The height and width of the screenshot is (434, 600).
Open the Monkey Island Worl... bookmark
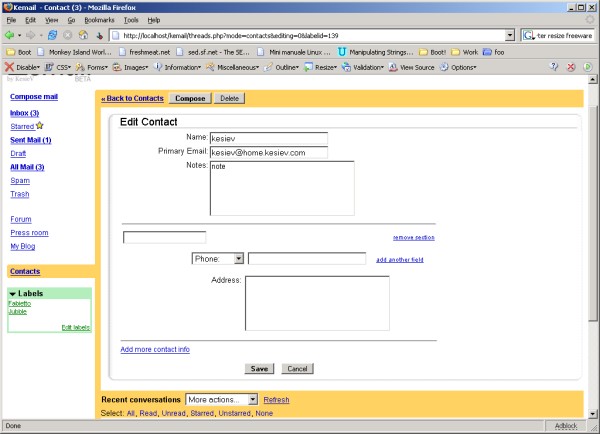coord(75,52)
